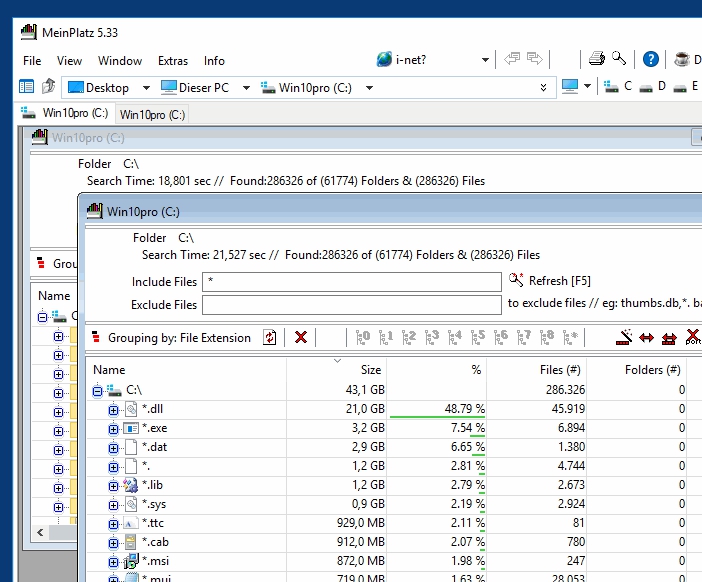Image resolution: width=702 pixels, height=582 pixels.
Task: Click the red X delete icon
Action: 301,337
